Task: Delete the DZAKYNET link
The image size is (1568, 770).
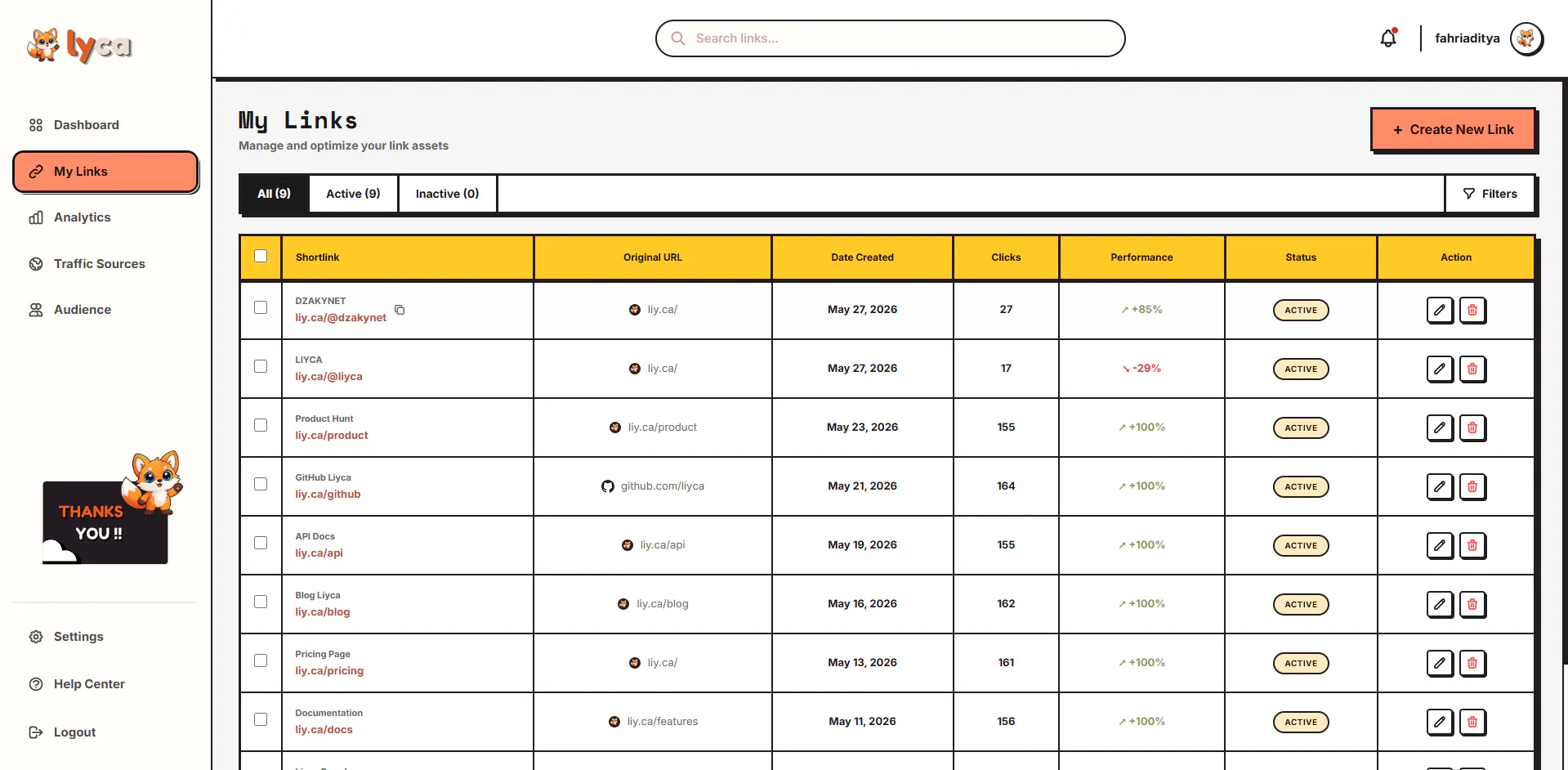Action: click(1472, 310)
